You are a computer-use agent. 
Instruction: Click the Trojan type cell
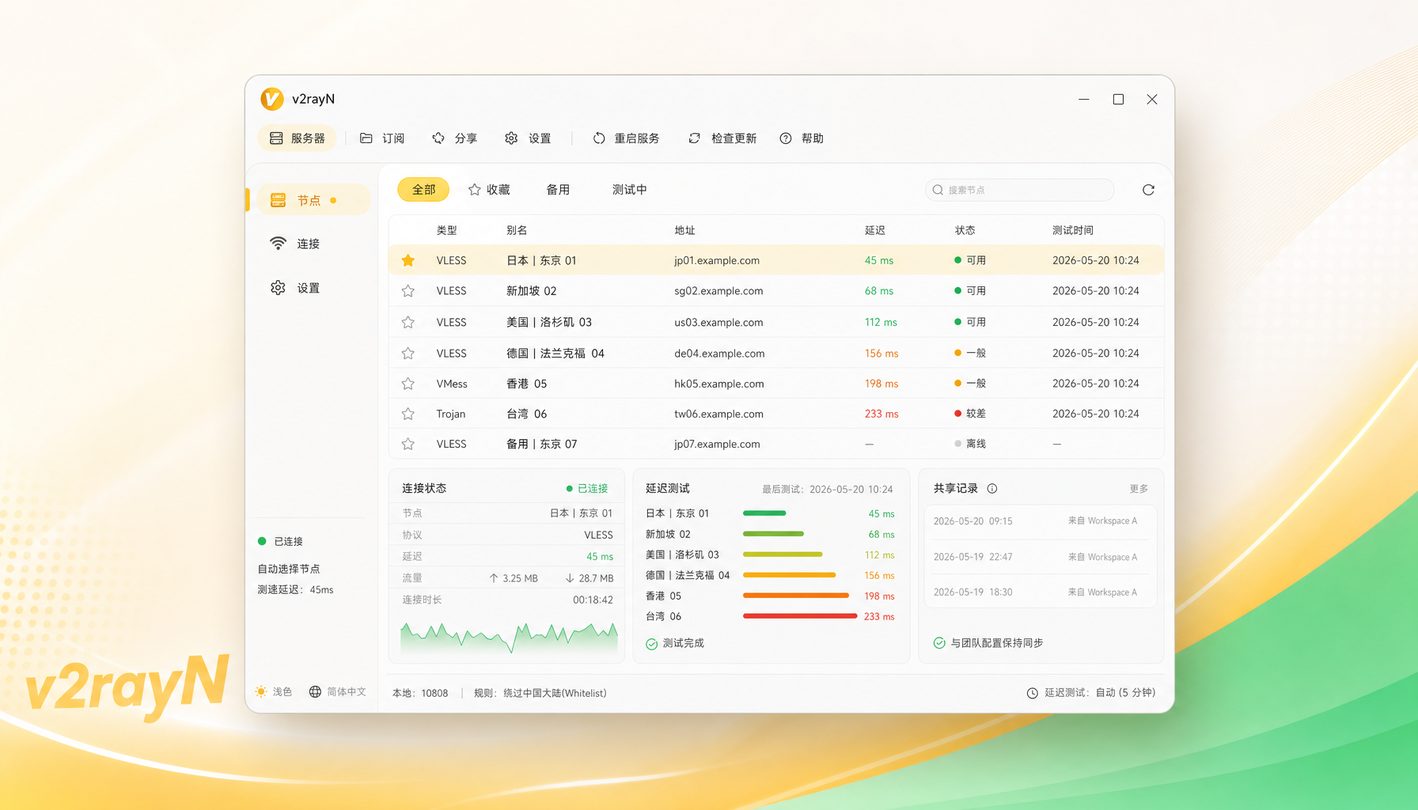[x=451, y=414]
